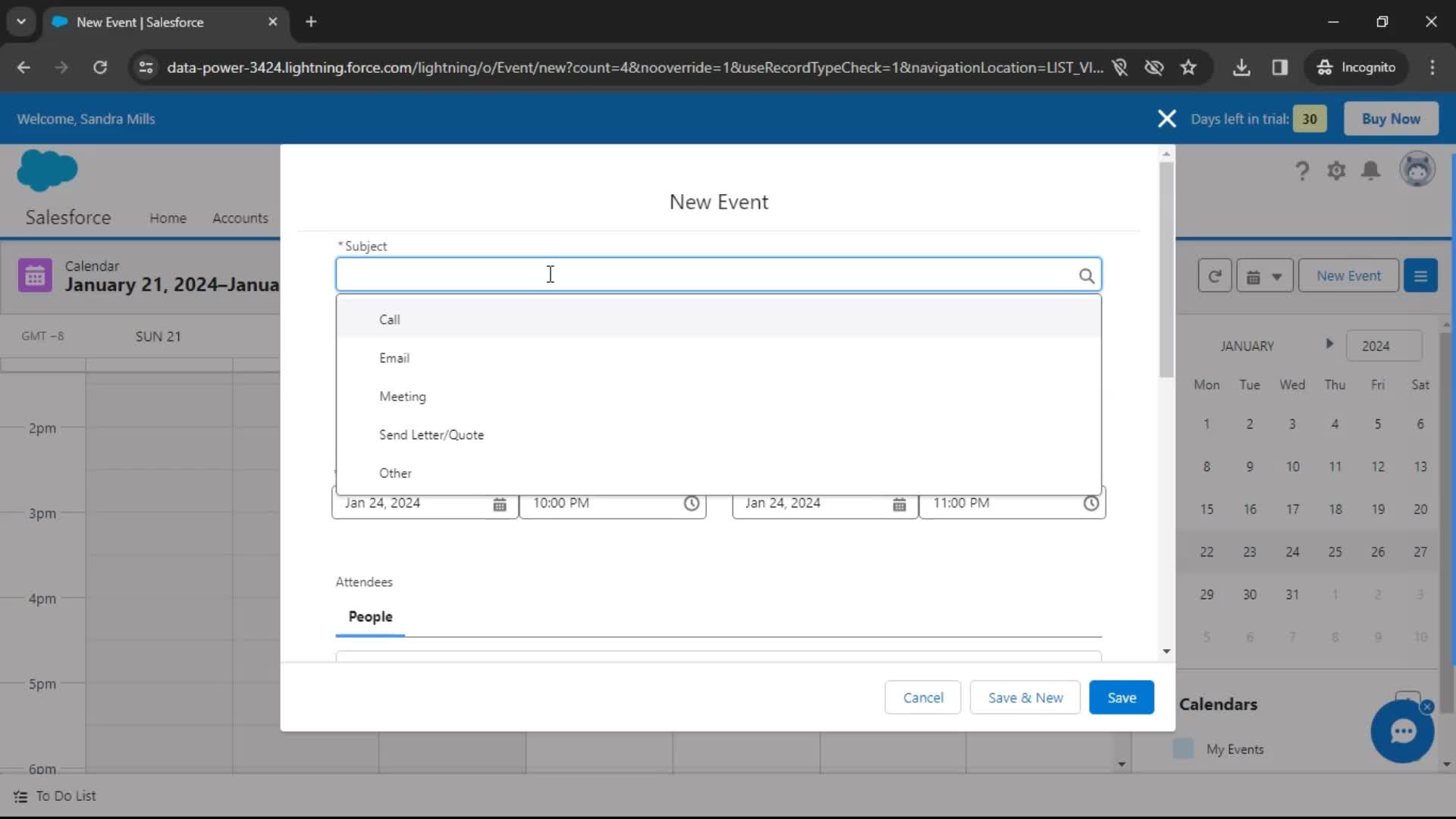Viewport: 1456px width, 819px height.
Task: Click Save & New
Action: pyautogui.click(x=1025, y=698)
